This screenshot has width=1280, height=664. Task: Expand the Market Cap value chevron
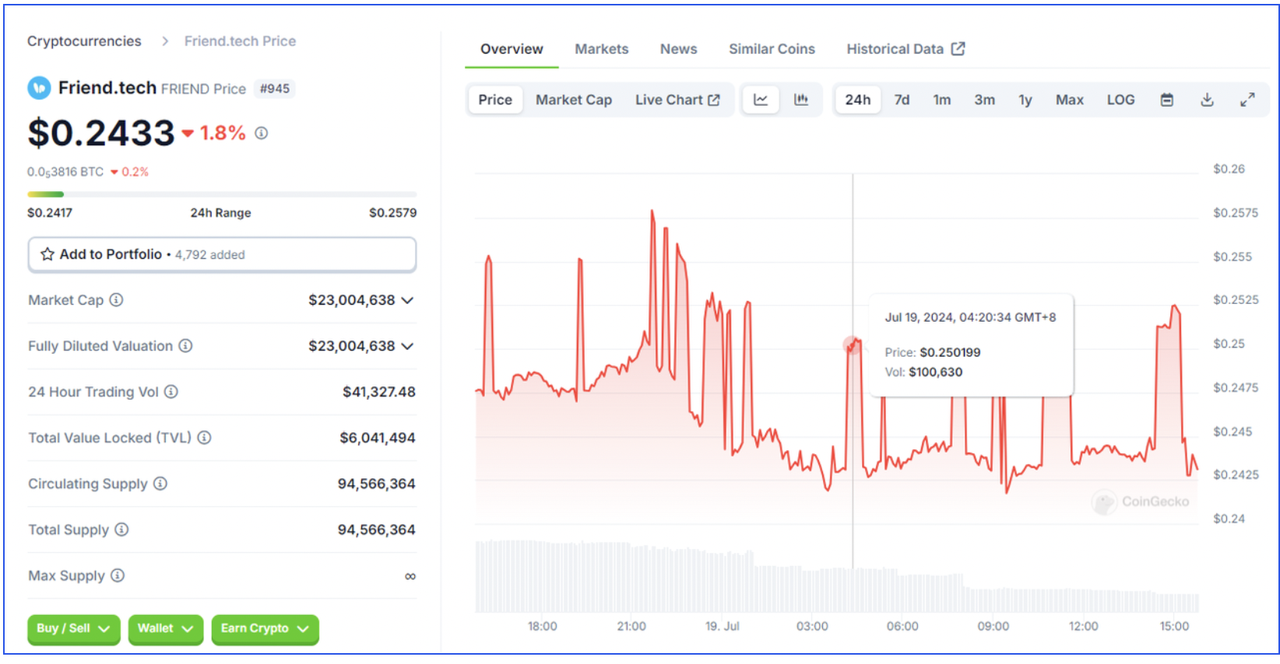point(407,300)
